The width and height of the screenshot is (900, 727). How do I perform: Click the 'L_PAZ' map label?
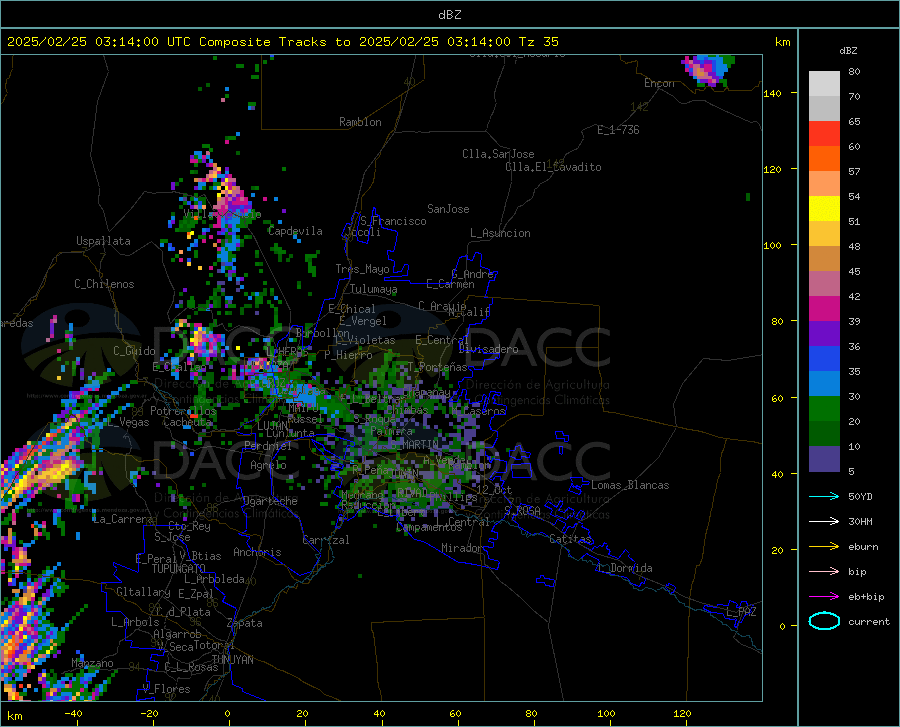click(741, 612)
